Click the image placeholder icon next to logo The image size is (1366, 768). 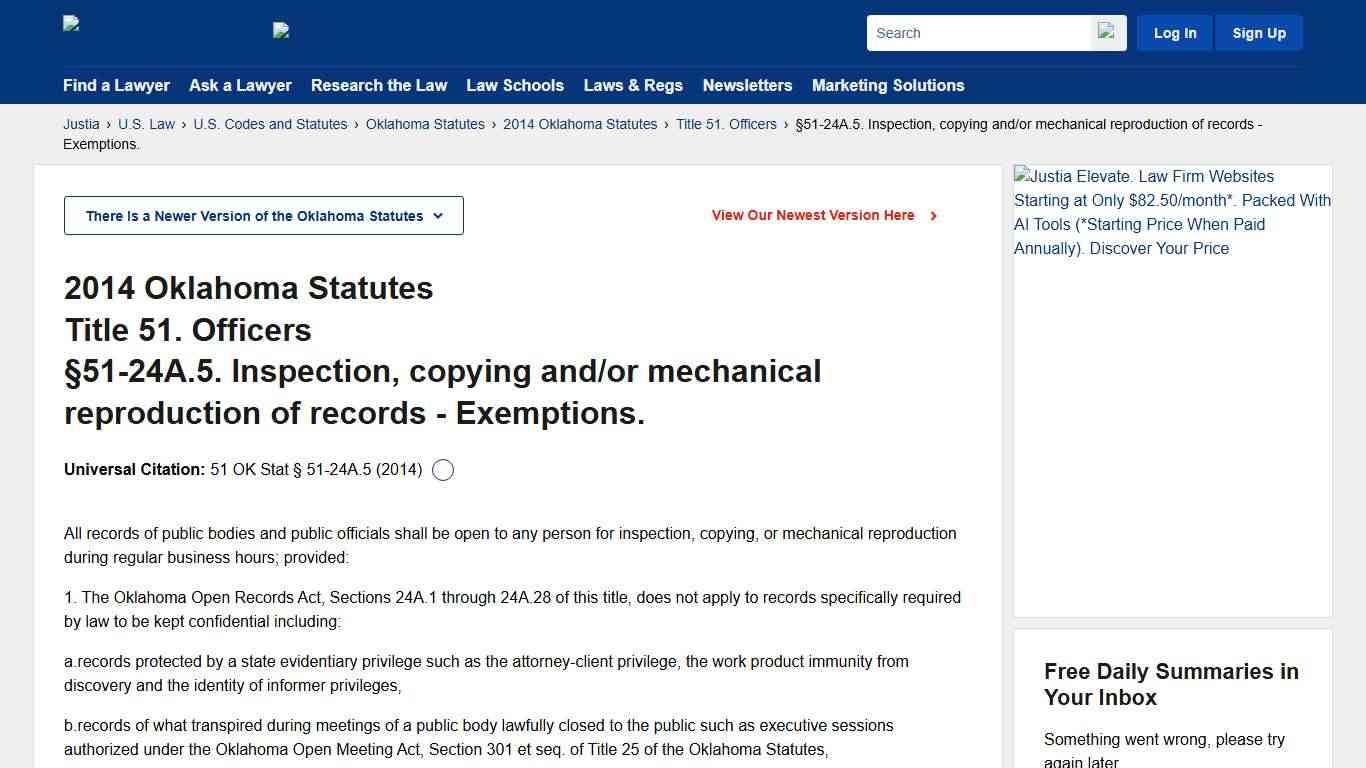(x=280, y=30)
